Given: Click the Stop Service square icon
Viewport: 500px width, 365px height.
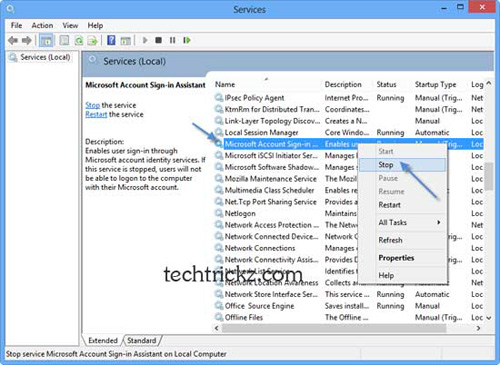Looking at the screenshot, I should click(x=159, y=40).
